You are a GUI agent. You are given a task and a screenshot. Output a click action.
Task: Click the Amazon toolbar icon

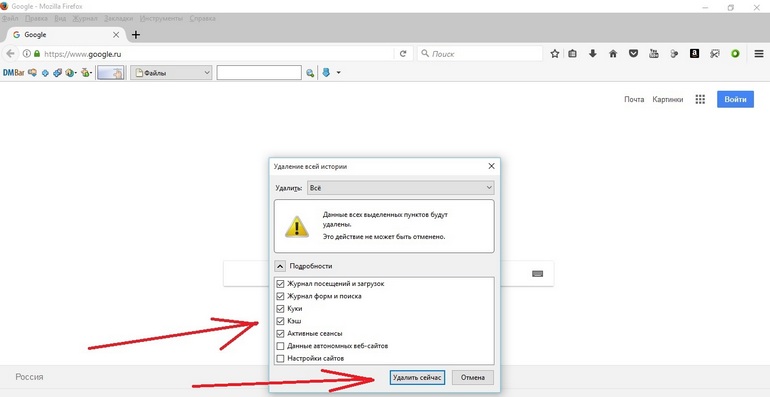694,54
